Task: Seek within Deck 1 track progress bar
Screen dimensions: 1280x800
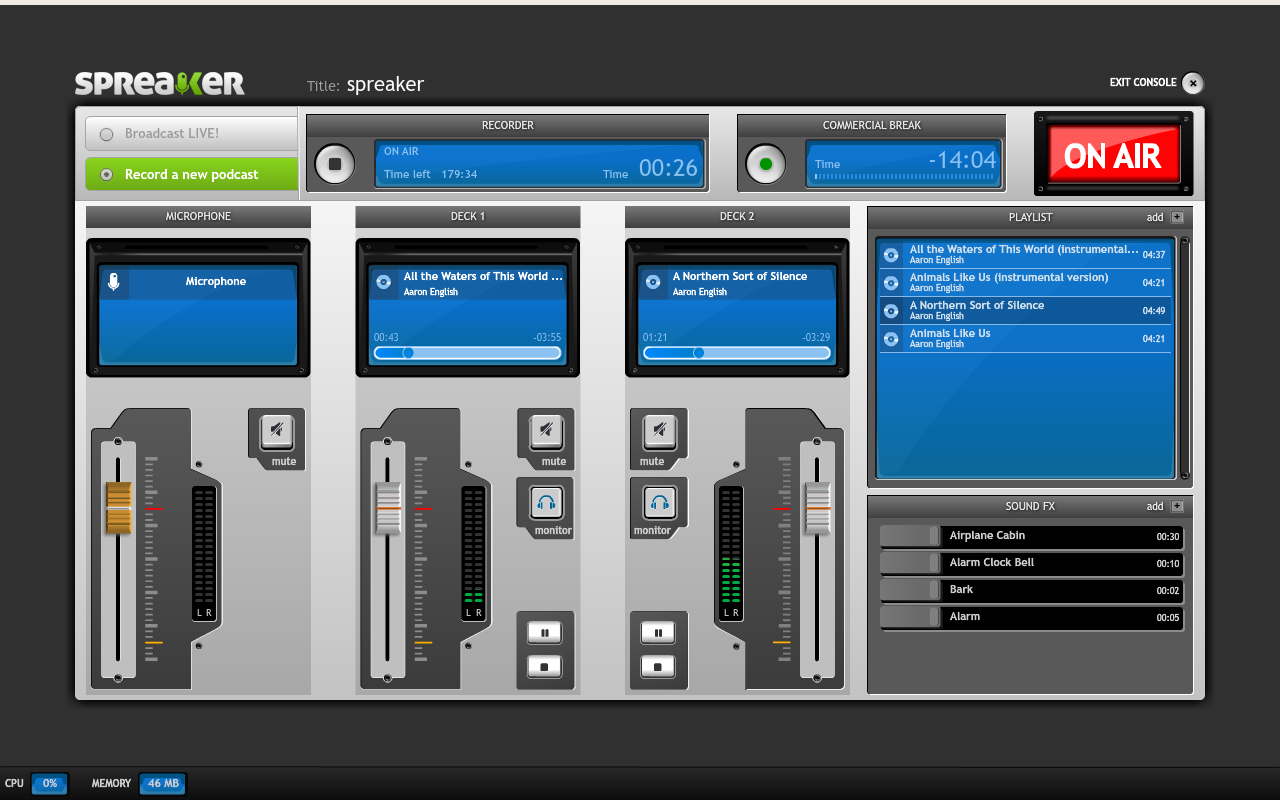Action: 467,353
